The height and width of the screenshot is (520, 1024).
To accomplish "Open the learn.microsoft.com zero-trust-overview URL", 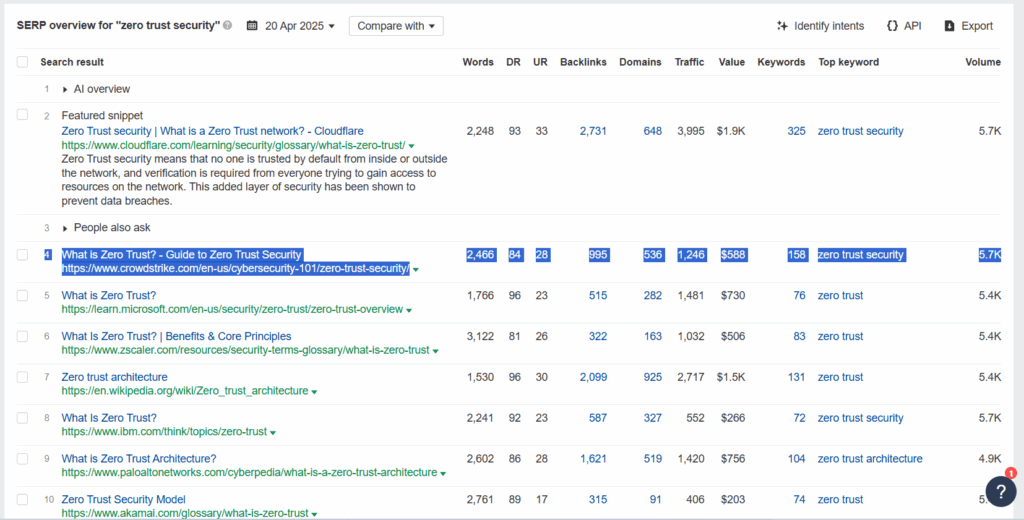I will coord(232,309).
